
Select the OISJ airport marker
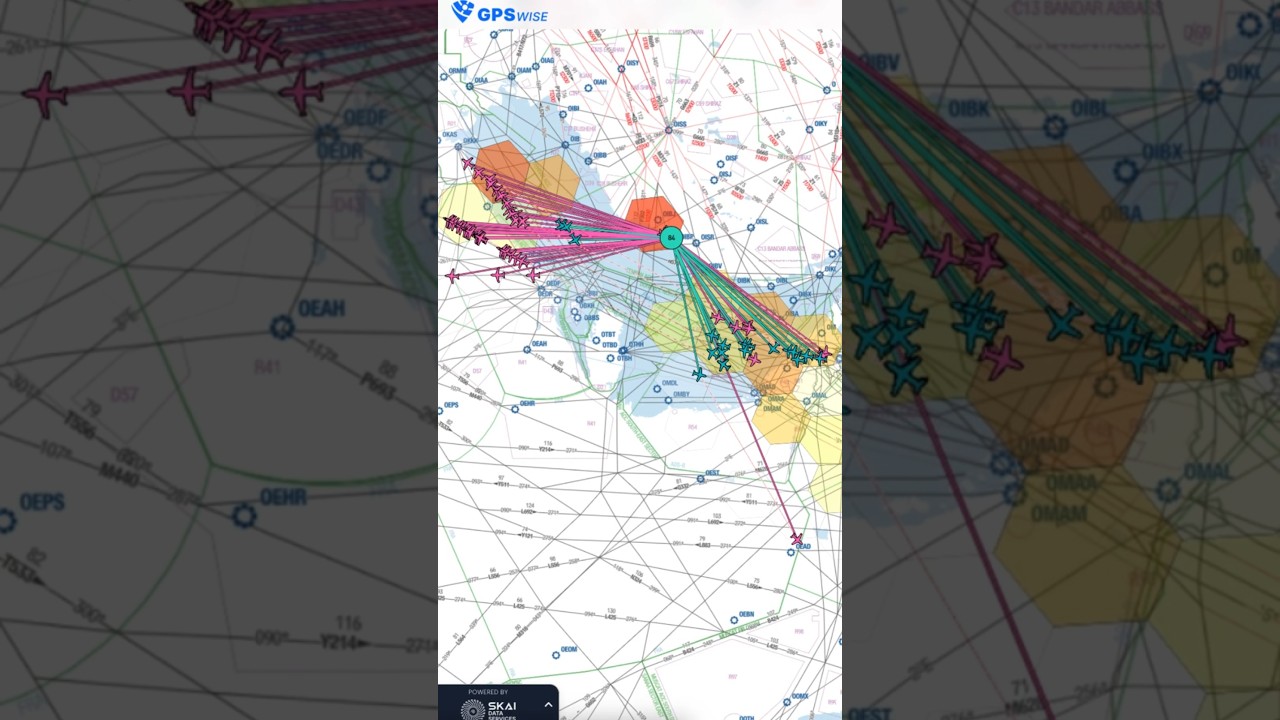point(714,180)
